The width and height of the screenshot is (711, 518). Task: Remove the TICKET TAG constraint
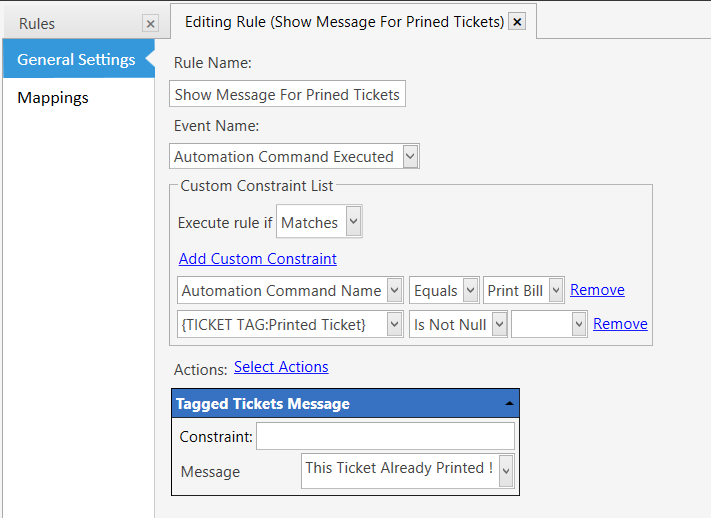pos(620,324)
